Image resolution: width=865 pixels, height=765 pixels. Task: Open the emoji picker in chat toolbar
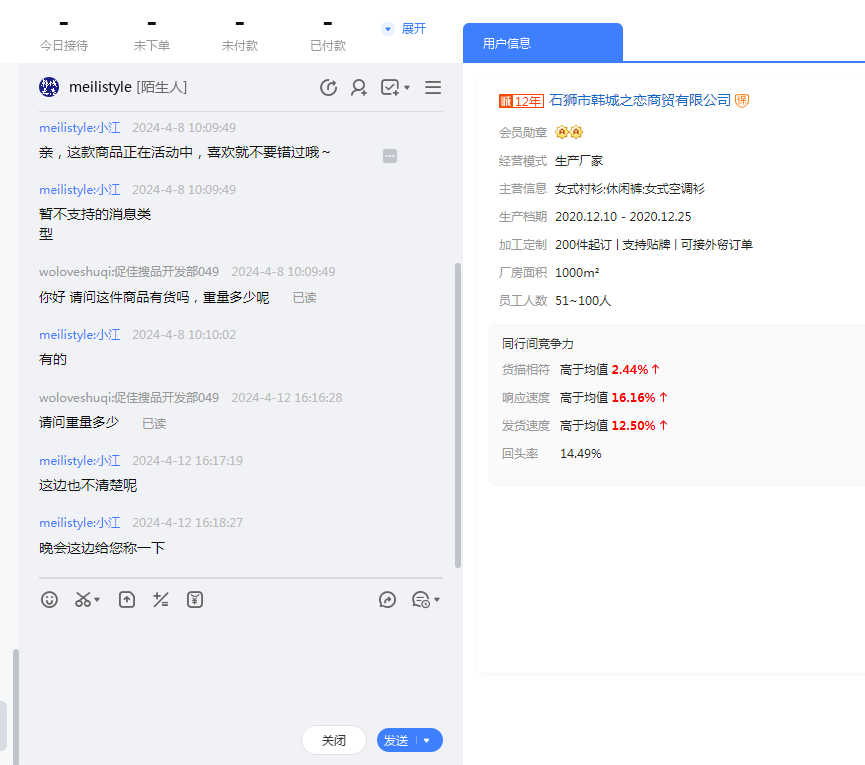click(49, 600)
